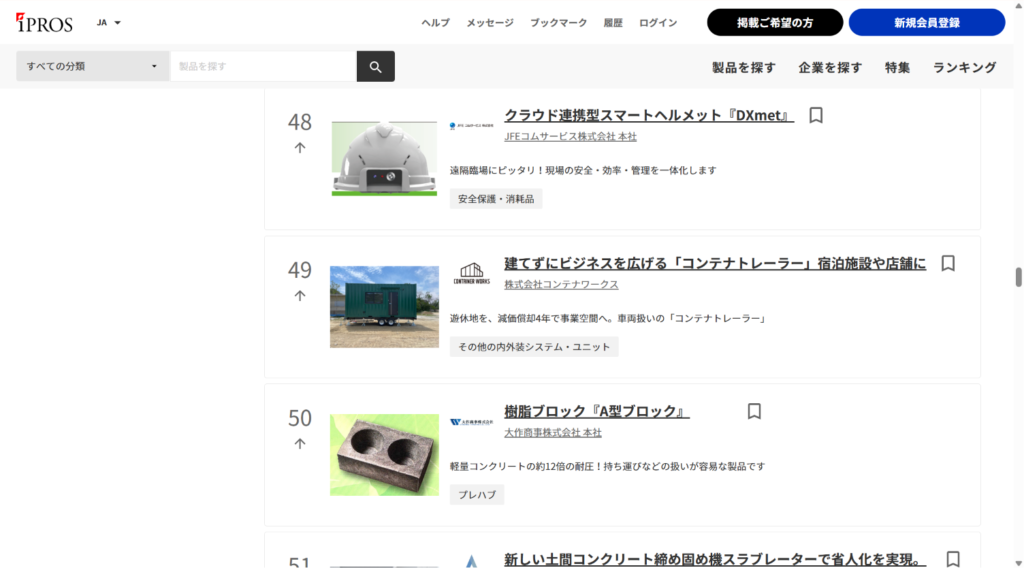Click the up arrow under rank 48
This screenshot has width=1024, height=568.
(x=300, y=148)
